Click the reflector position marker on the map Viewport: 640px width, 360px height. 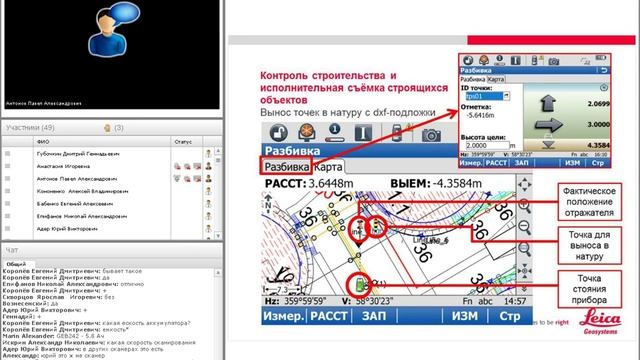(358, 230)
